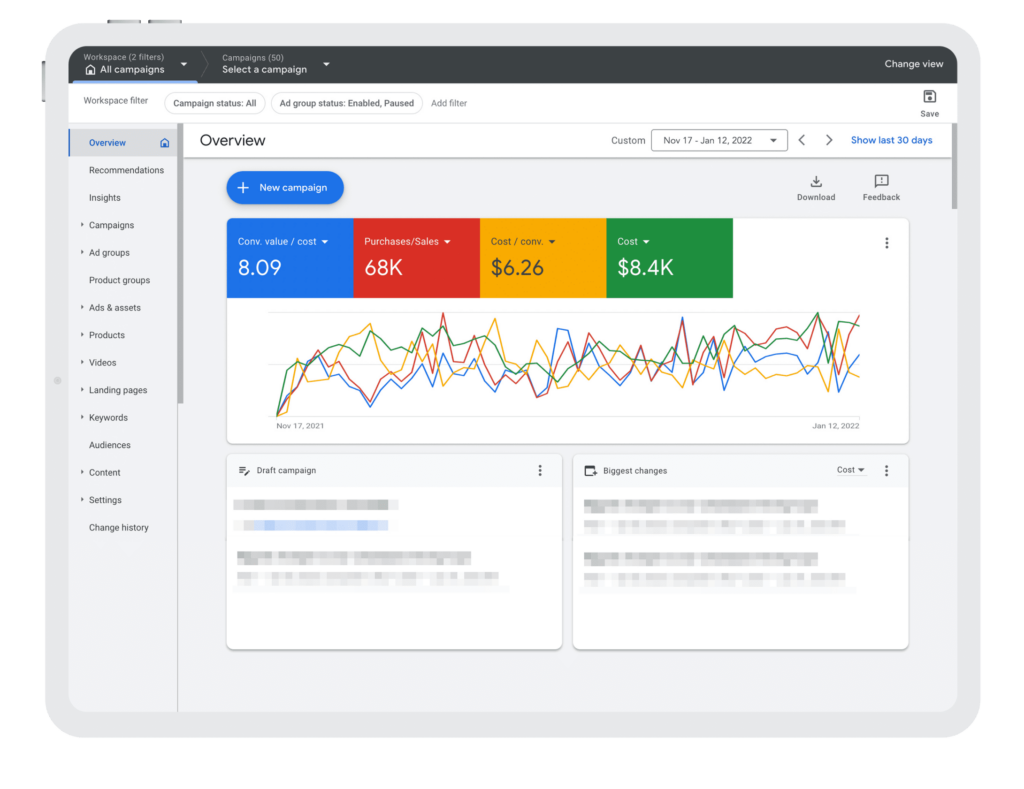
Task: Click the Download icon
Action: tap(816, 182)
